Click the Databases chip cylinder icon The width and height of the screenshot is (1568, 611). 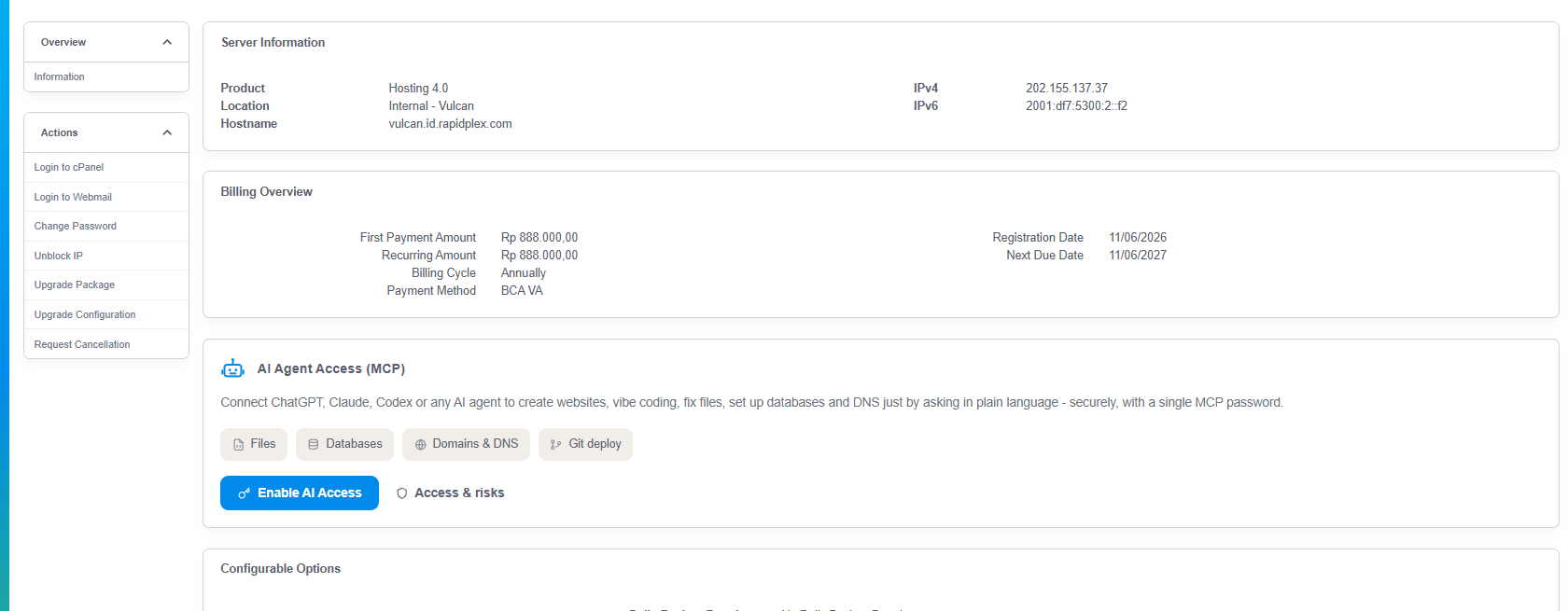(x=314, y=445)
